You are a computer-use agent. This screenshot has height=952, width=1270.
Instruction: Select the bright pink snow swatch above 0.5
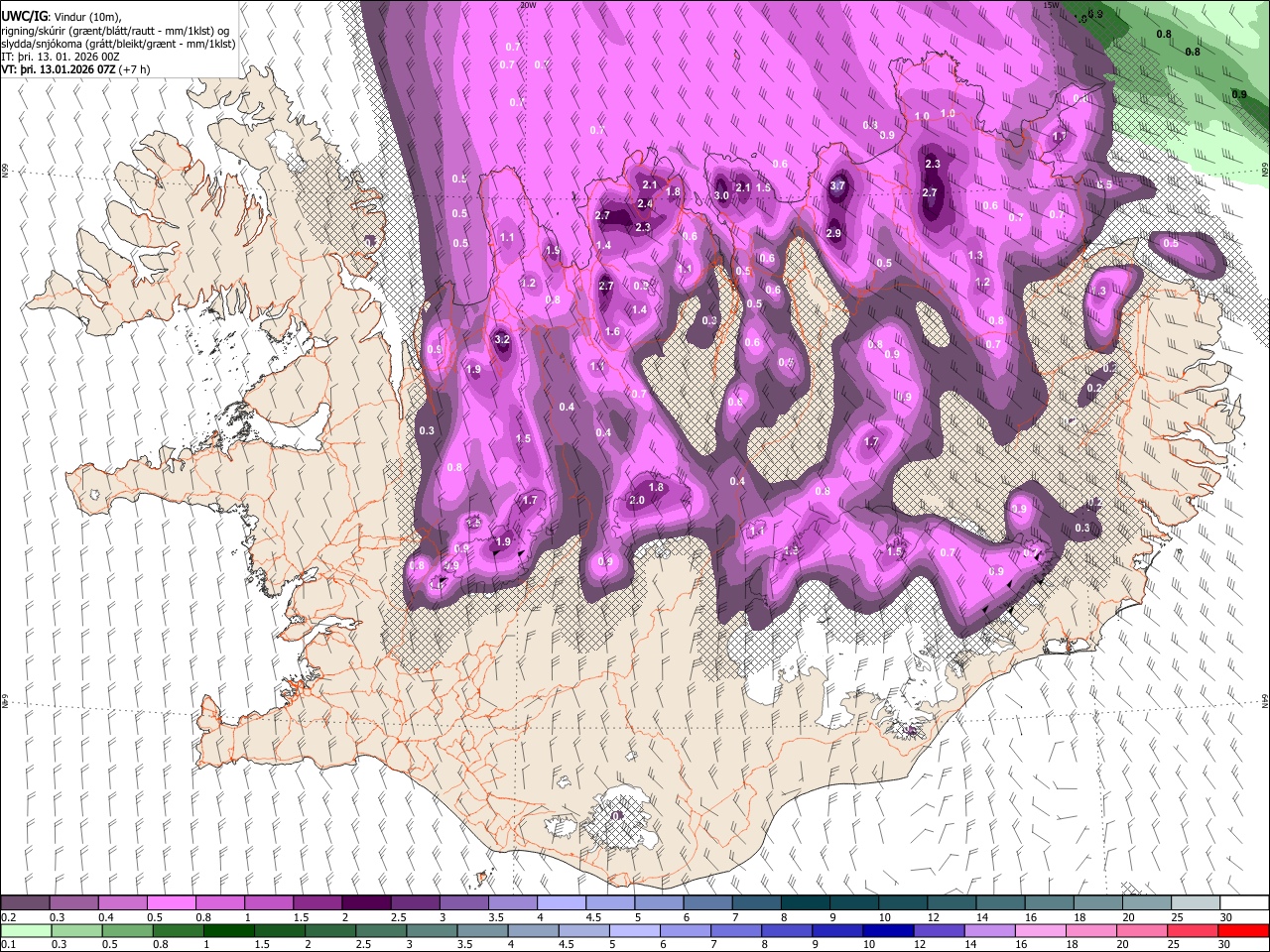pos(171,903)
